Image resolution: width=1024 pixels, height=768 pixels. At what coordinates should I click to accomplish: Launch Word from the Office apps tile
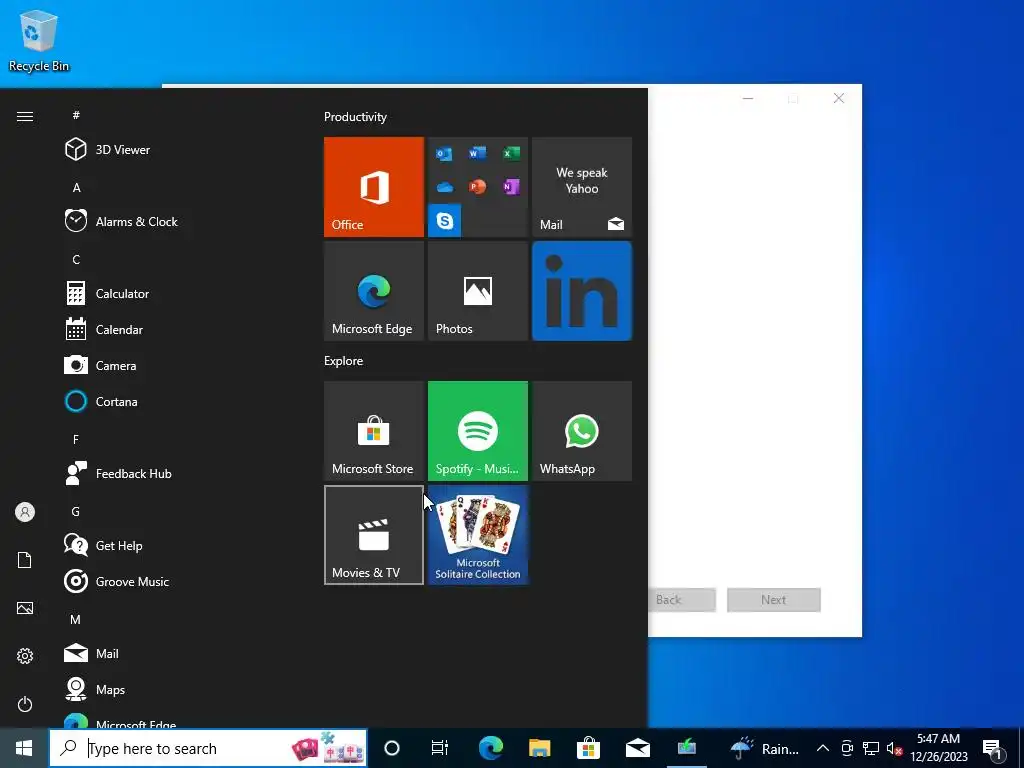pos(477,153)
